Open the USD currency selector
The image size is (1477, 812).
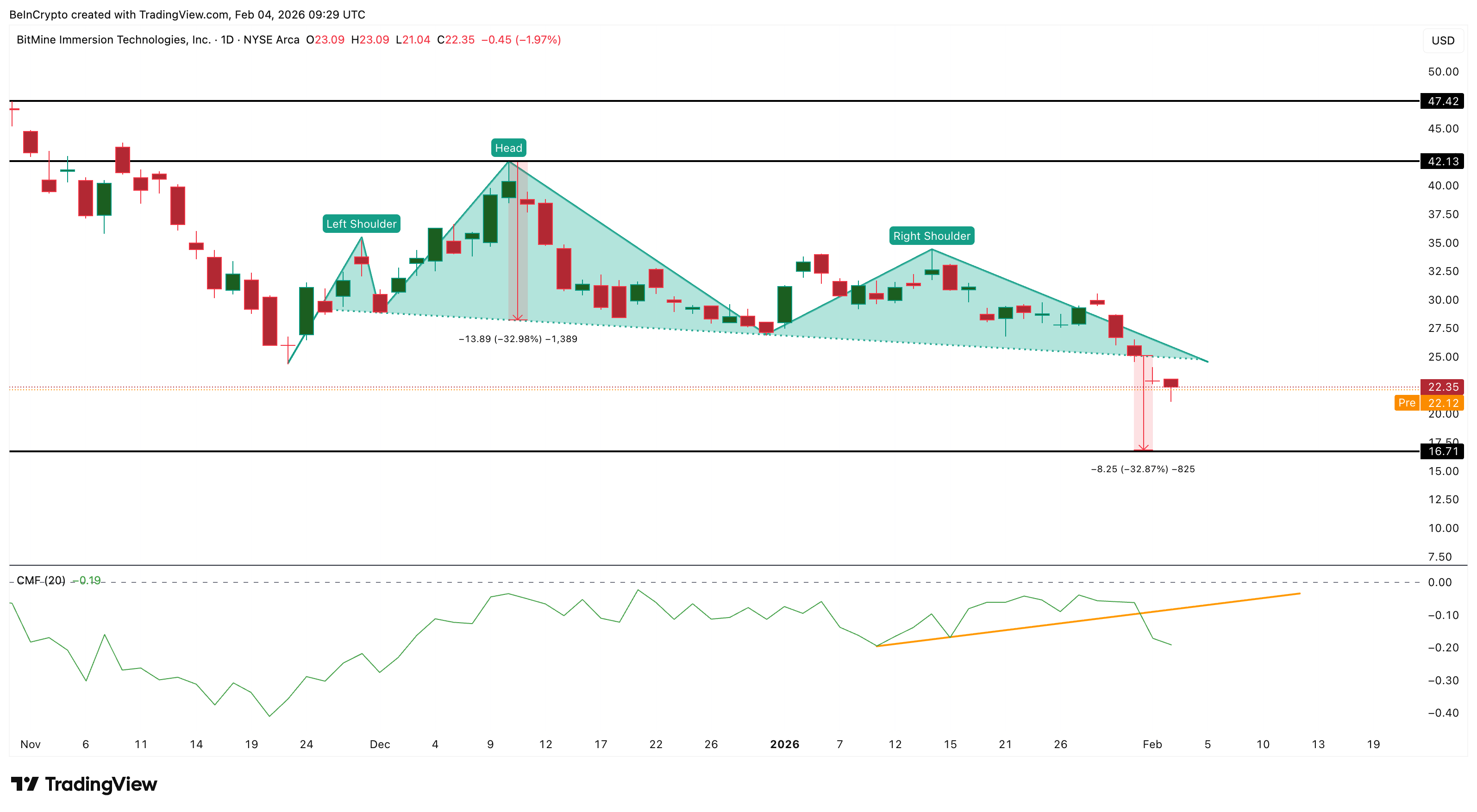pos(1444,40)
